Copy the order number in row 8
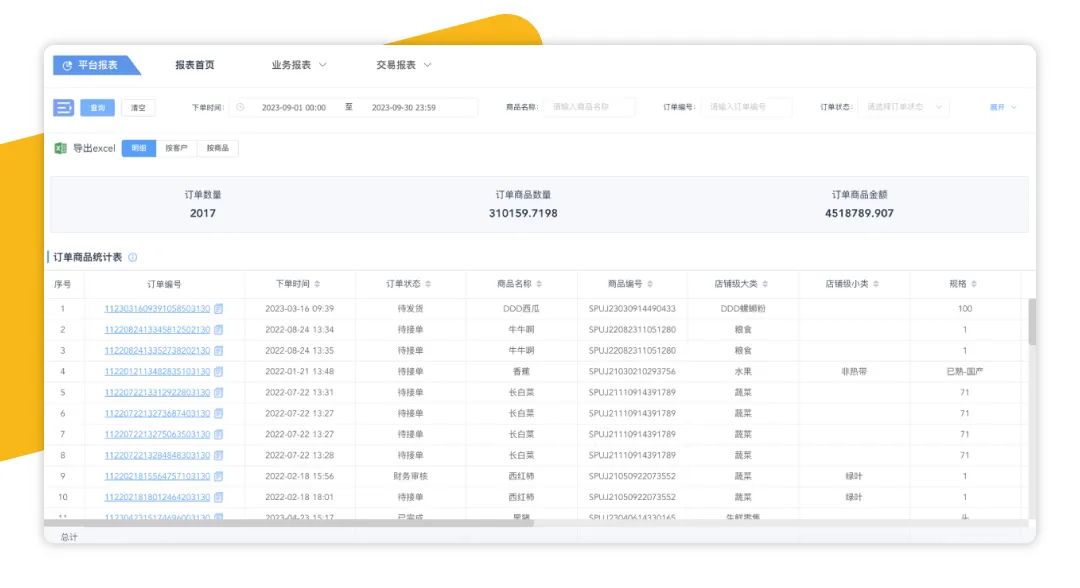Image resolution: width=1080 pixels, height=588 pixels. [218, 455]
